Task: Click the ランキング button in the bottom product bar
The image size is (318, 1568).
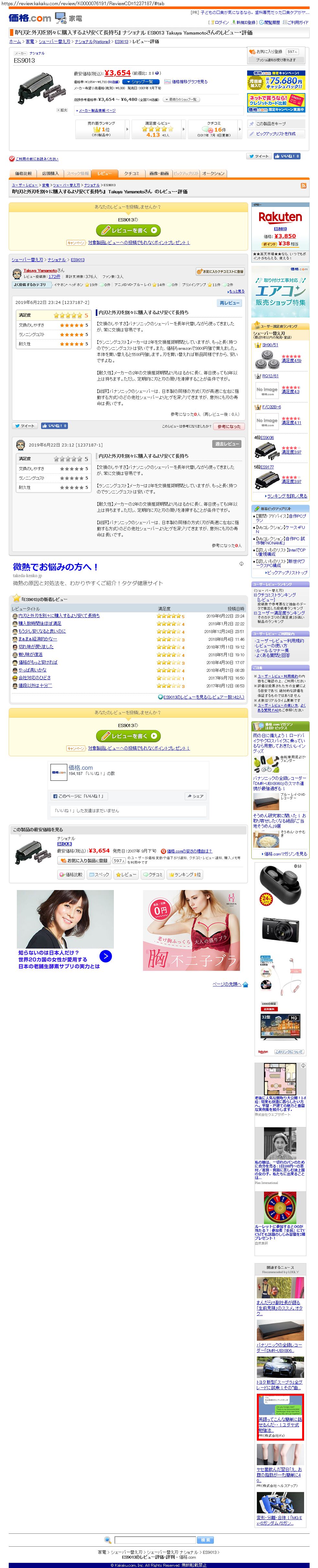Action: [x=185, y=874]
